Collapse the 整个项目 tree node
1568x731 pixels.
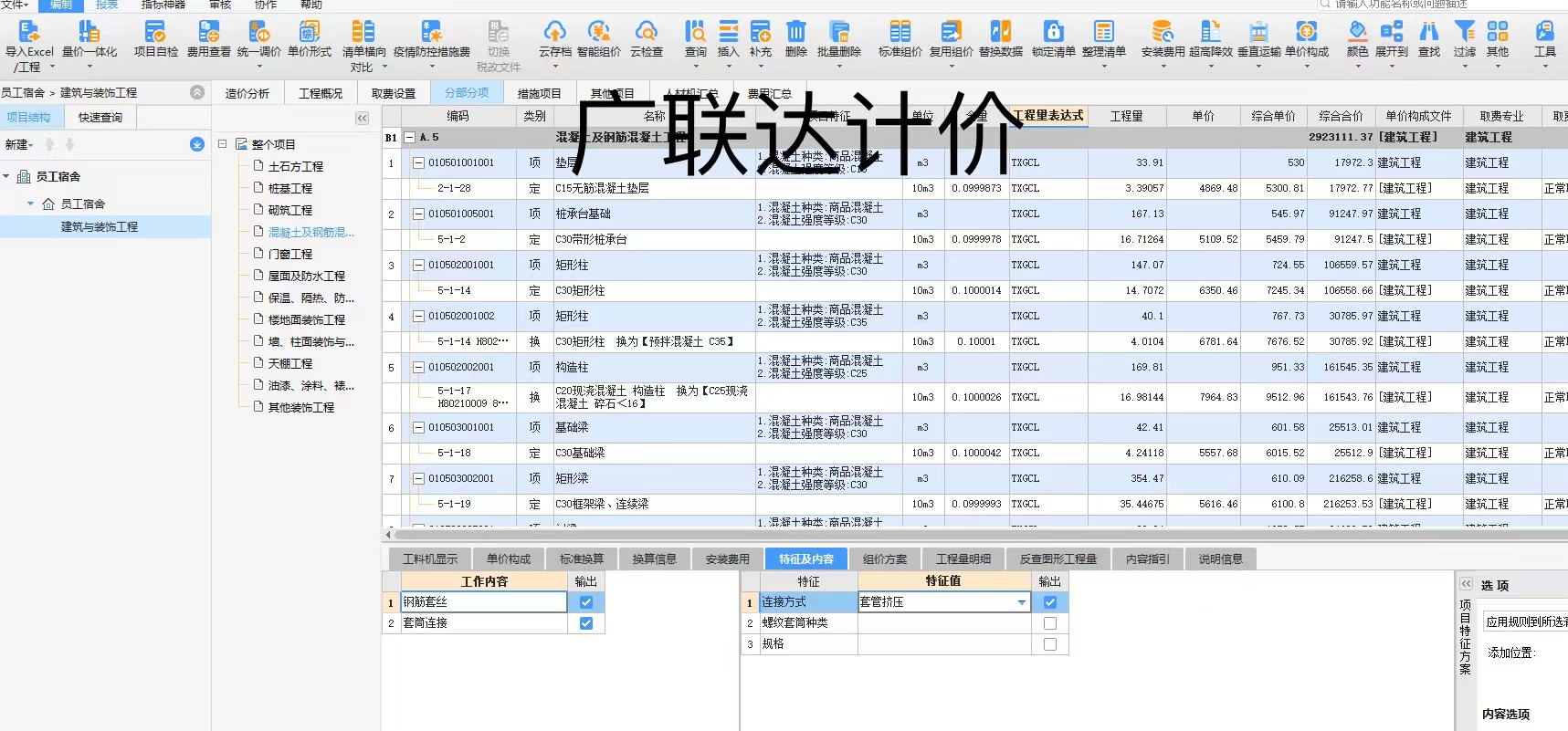[223, 144]
